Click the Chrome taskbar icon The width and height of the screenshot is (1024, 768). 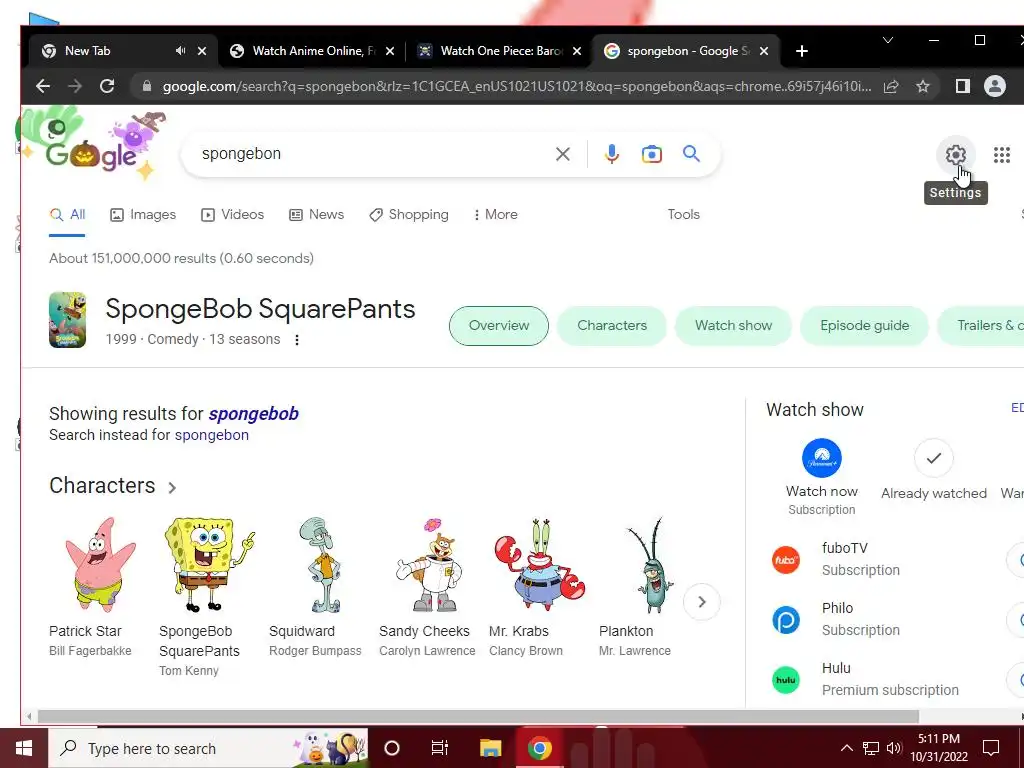click(x=539, y=748)
